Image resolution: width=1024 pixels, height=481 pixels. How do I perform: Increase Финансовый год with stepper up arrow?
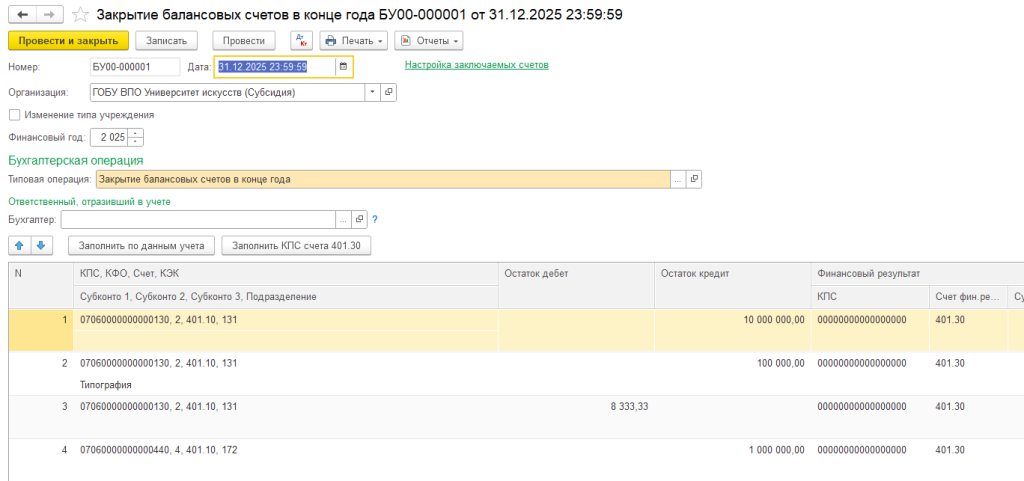tap(137, 133)
